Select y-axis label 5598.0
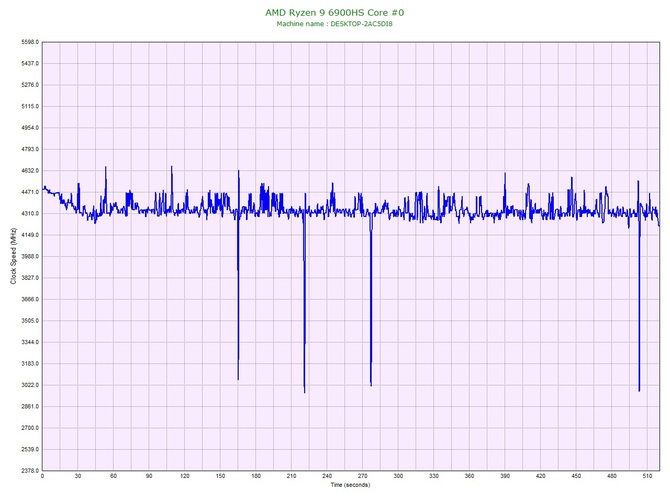 pyautogui.click(x=30, y=42)
